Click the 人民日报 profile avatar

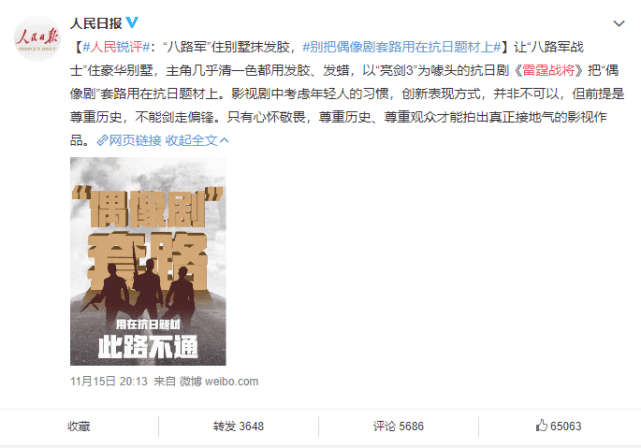click(37, 38)
